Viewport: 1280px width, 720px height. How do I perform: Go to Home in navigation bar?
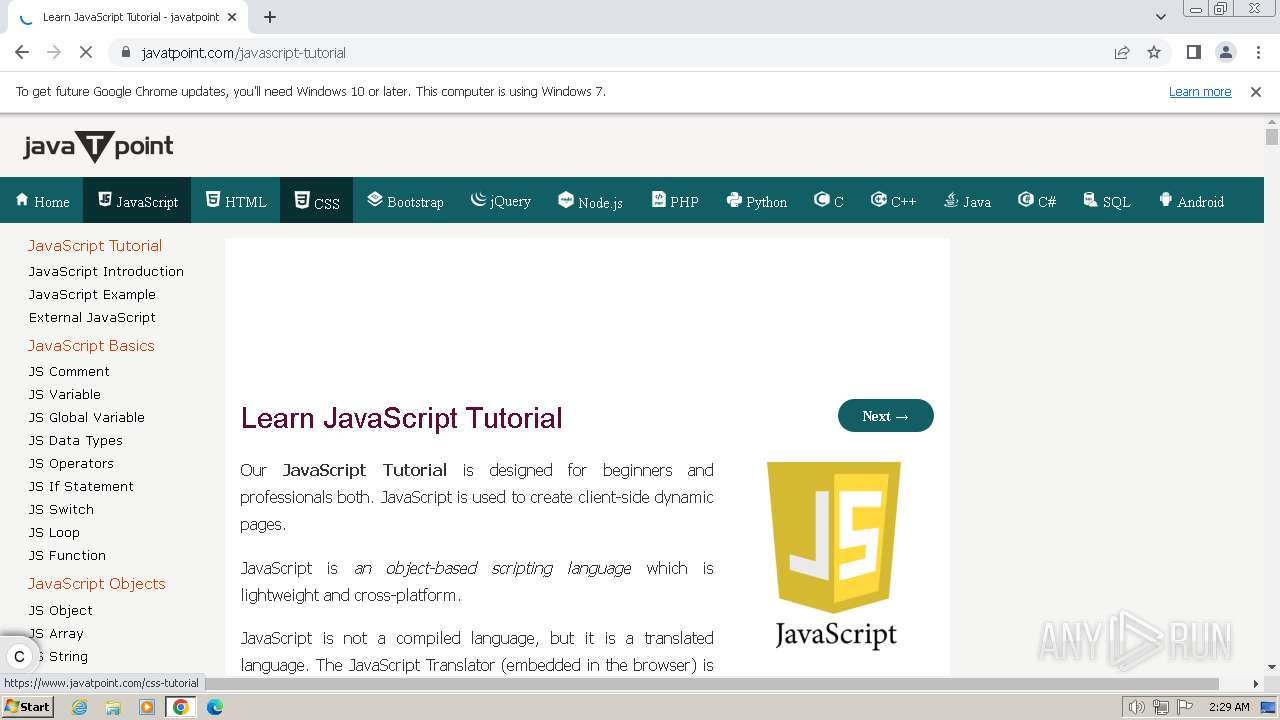42,201
